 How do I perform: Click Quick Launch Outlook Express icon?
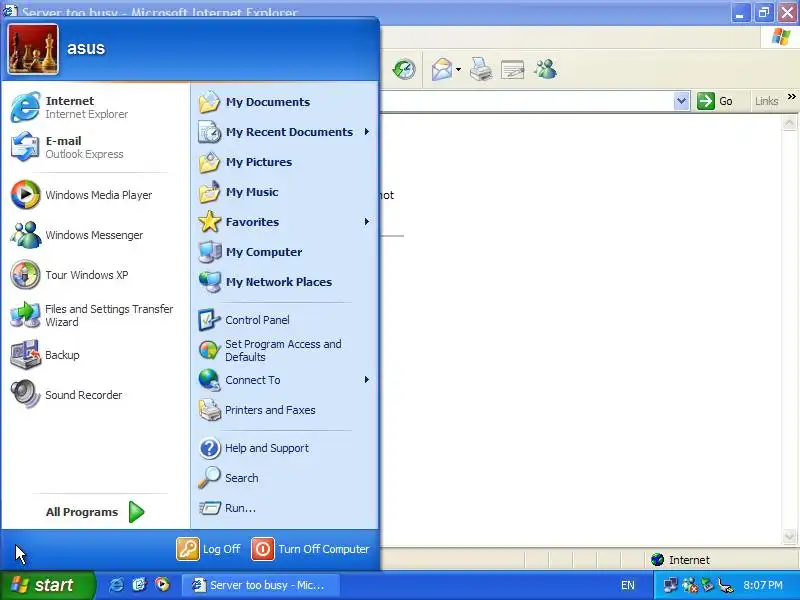click(139, 585)
